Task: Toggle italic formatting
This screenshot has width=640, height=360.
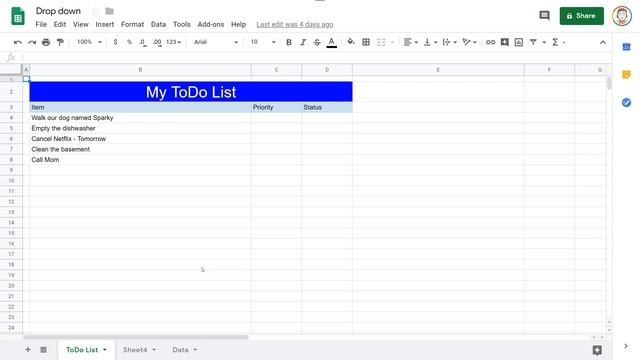Action: click(x=303, y=42)
